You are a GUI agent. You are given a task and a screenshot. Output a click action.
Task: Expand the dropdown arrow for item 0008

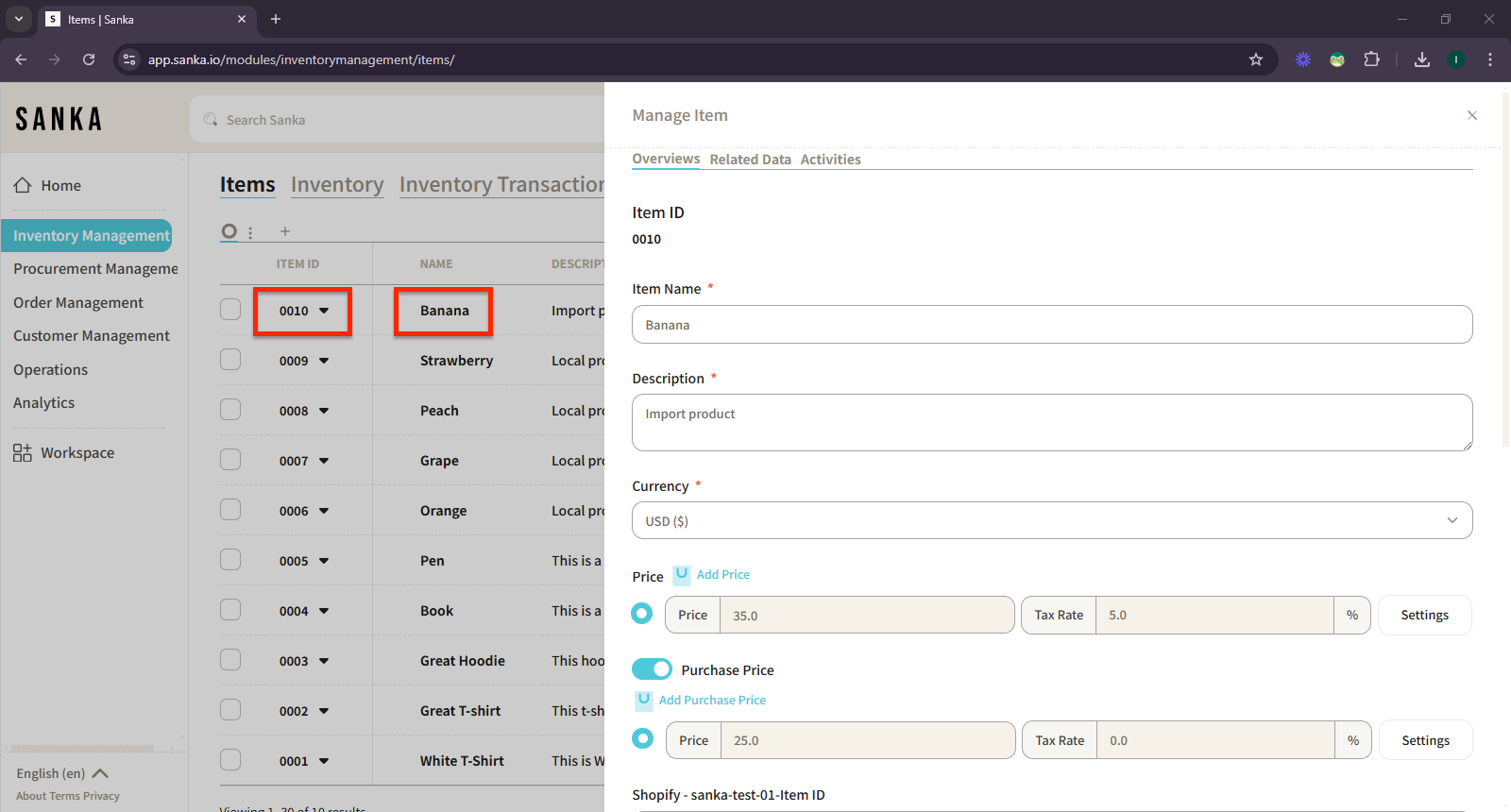click(324, 411)
